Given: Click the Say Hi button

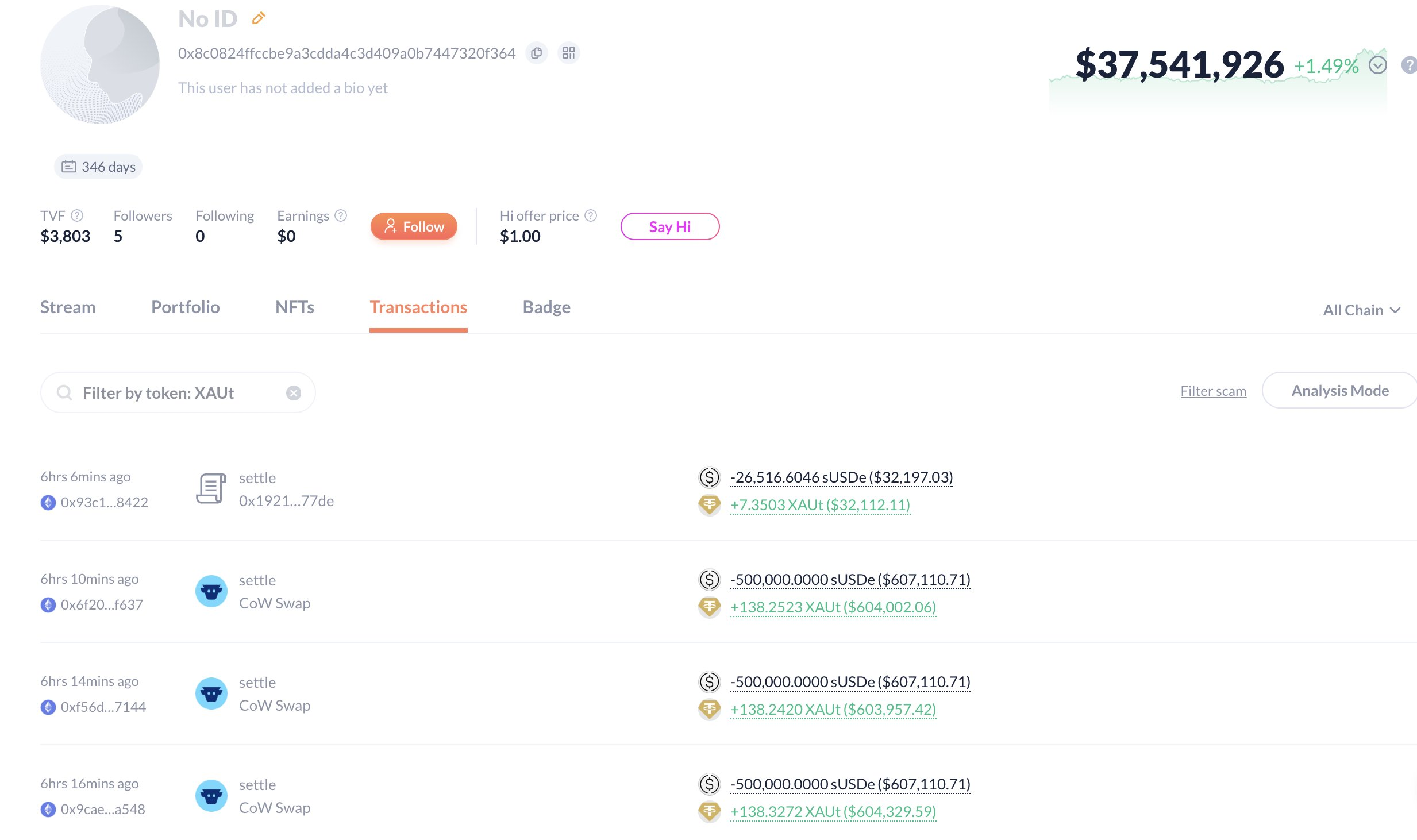Looking at the screenshot, I should 669,226.
